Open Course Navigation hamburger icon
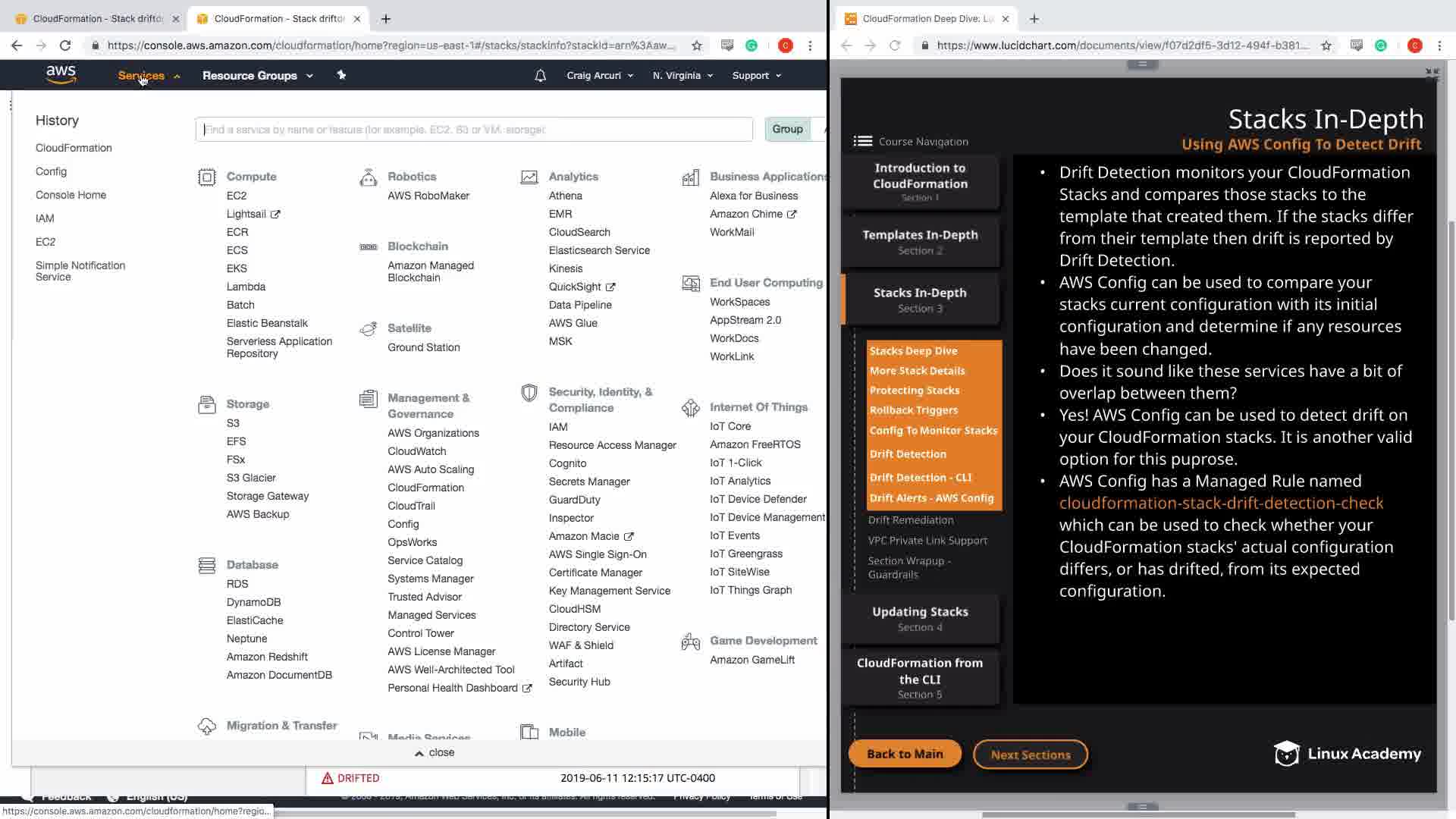This screenshot has width=1456, height=819. click(x=862, y=141)
